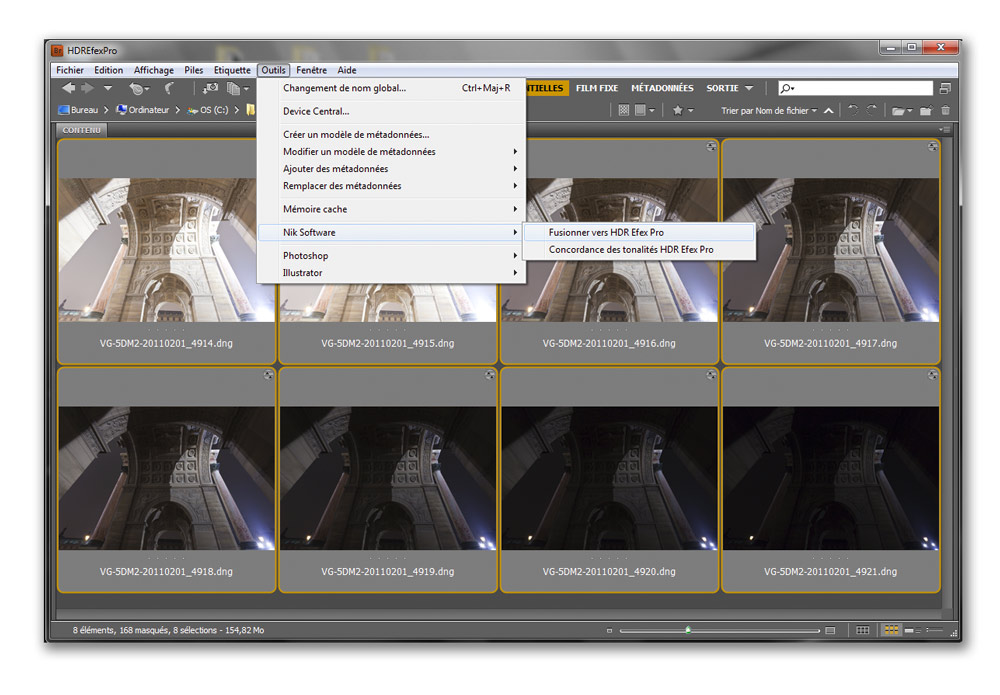Open the Affichage menu

click(154, 70)
